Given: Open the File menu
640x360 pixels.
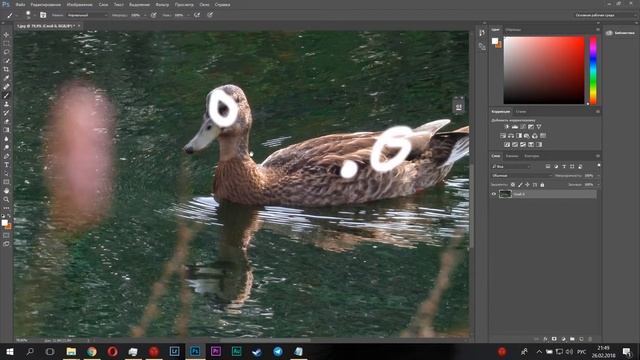Looking at the screenshot, I should click(x=20, y=4).
